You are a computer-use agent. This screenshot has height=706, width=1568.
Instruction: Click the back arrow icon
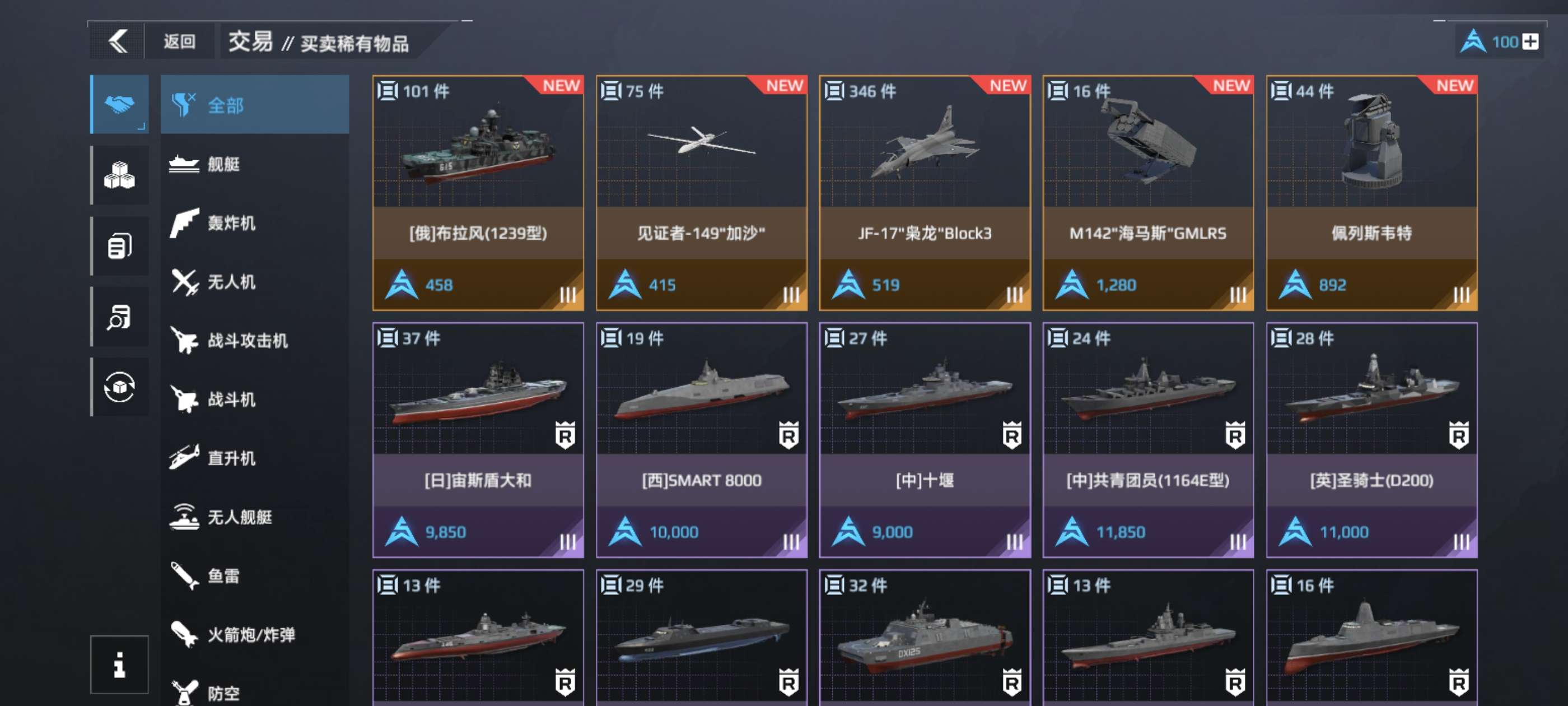[118, 41]
